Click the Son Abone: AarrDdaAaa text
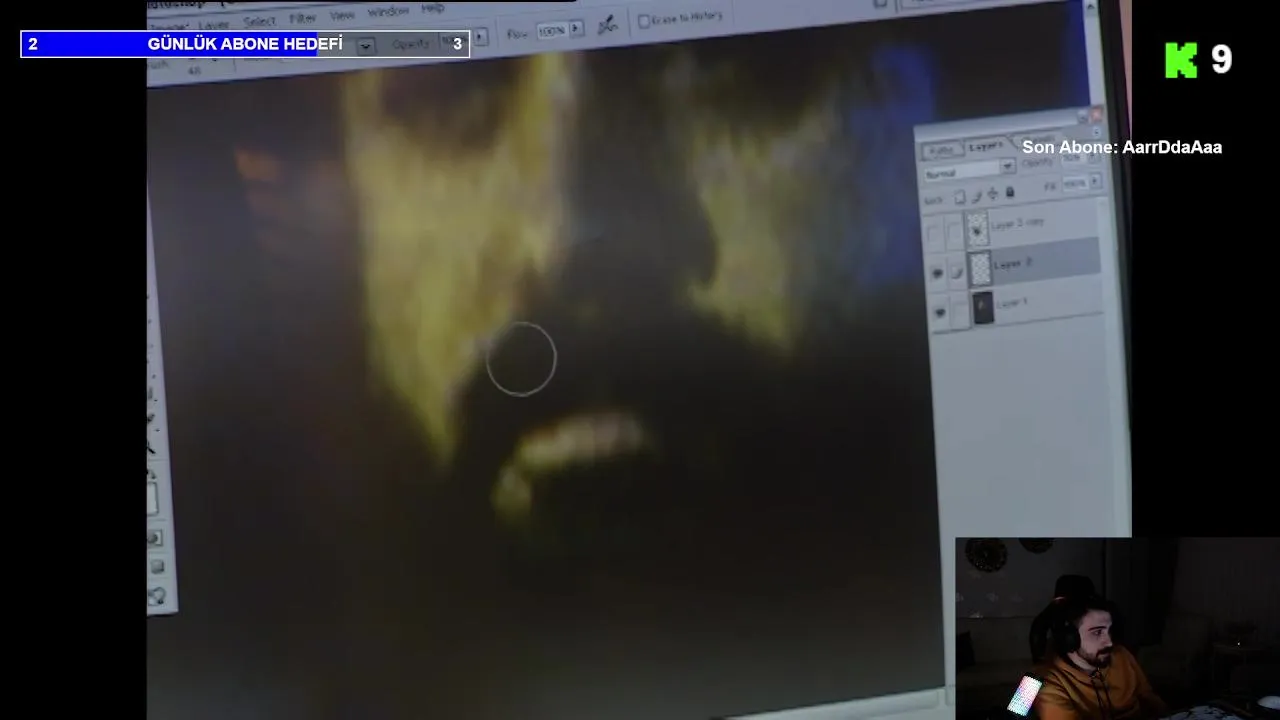The image size is (1280, 720). coord(1122,147)
